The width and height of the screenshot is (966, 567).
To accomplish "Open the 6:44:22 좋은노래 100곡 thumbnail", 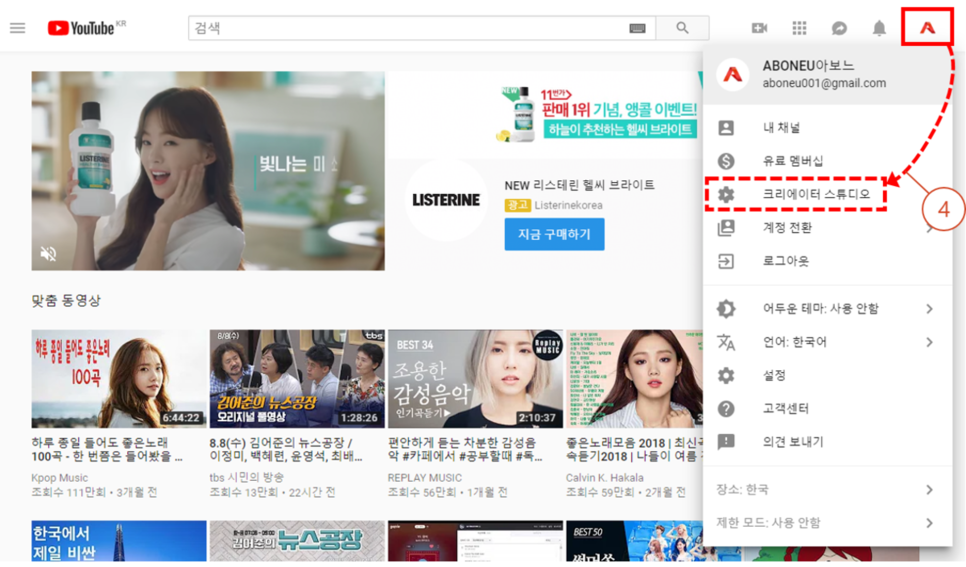I will pos(119,379).
